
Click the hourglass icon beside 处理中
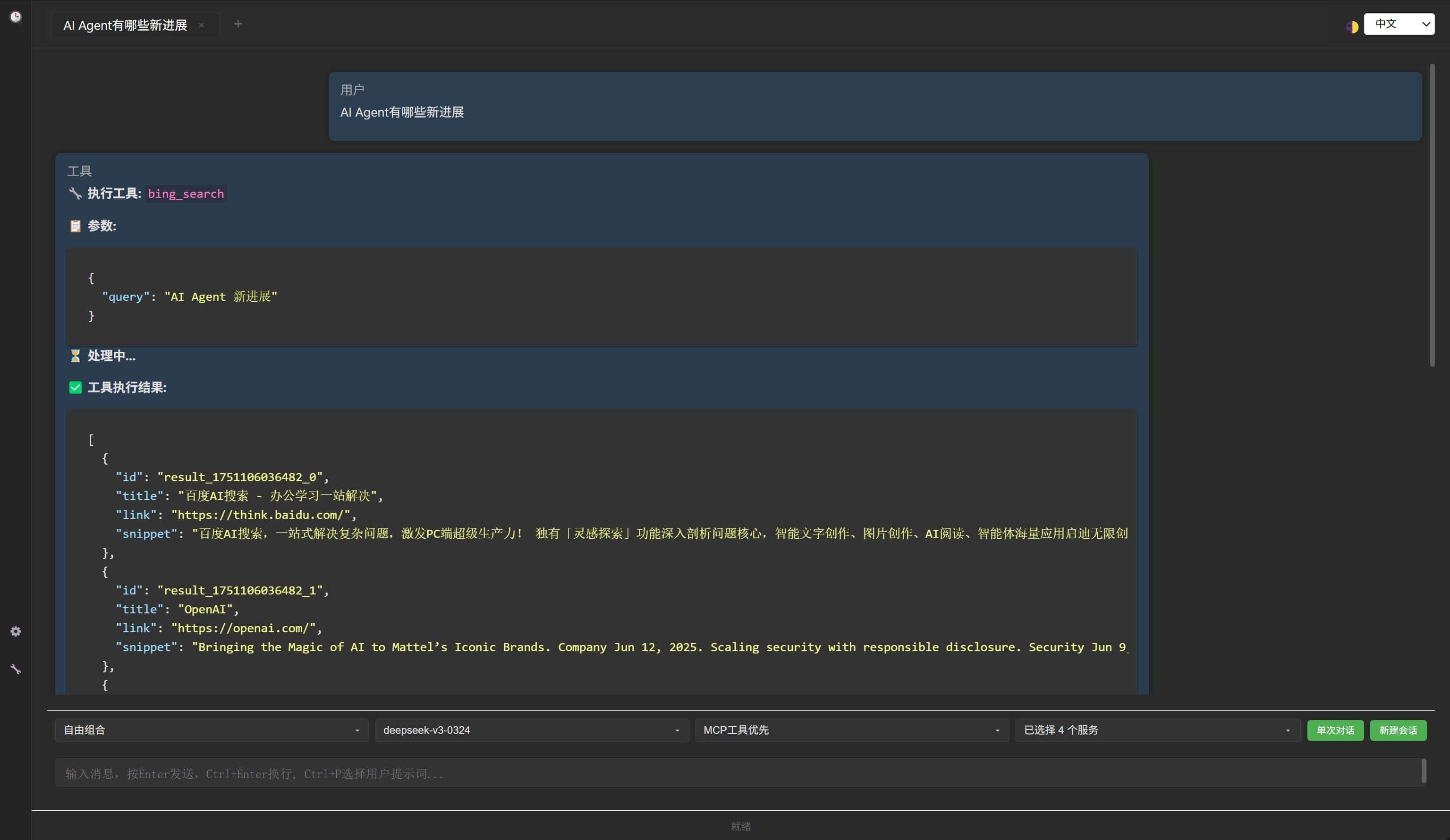point(76,356)
